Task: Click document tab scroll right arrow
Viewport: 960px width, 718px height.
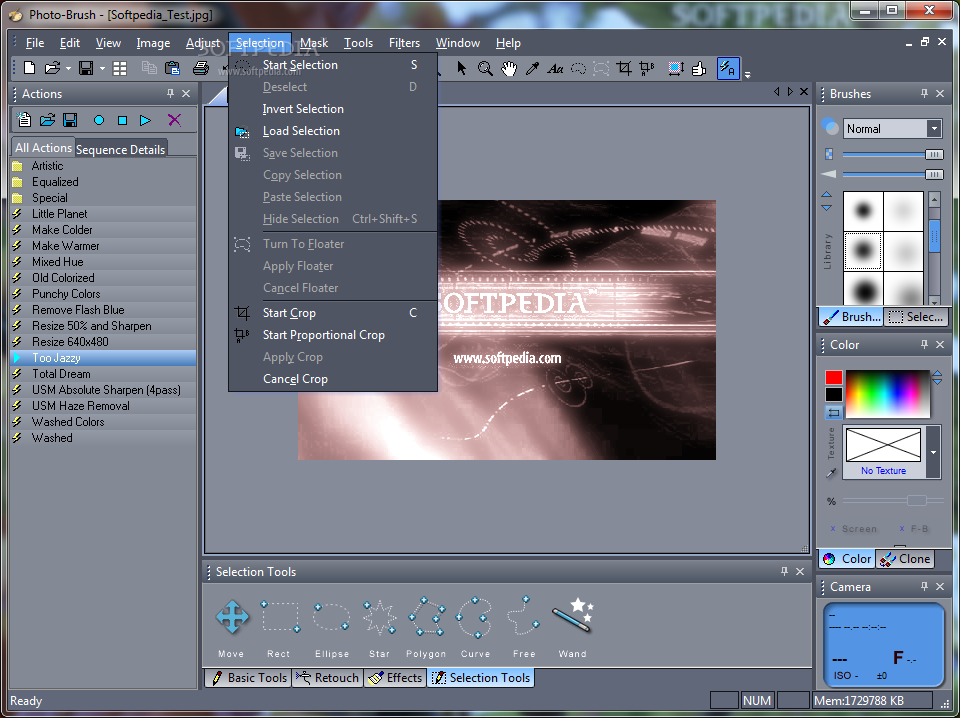Action: (790, 92)
